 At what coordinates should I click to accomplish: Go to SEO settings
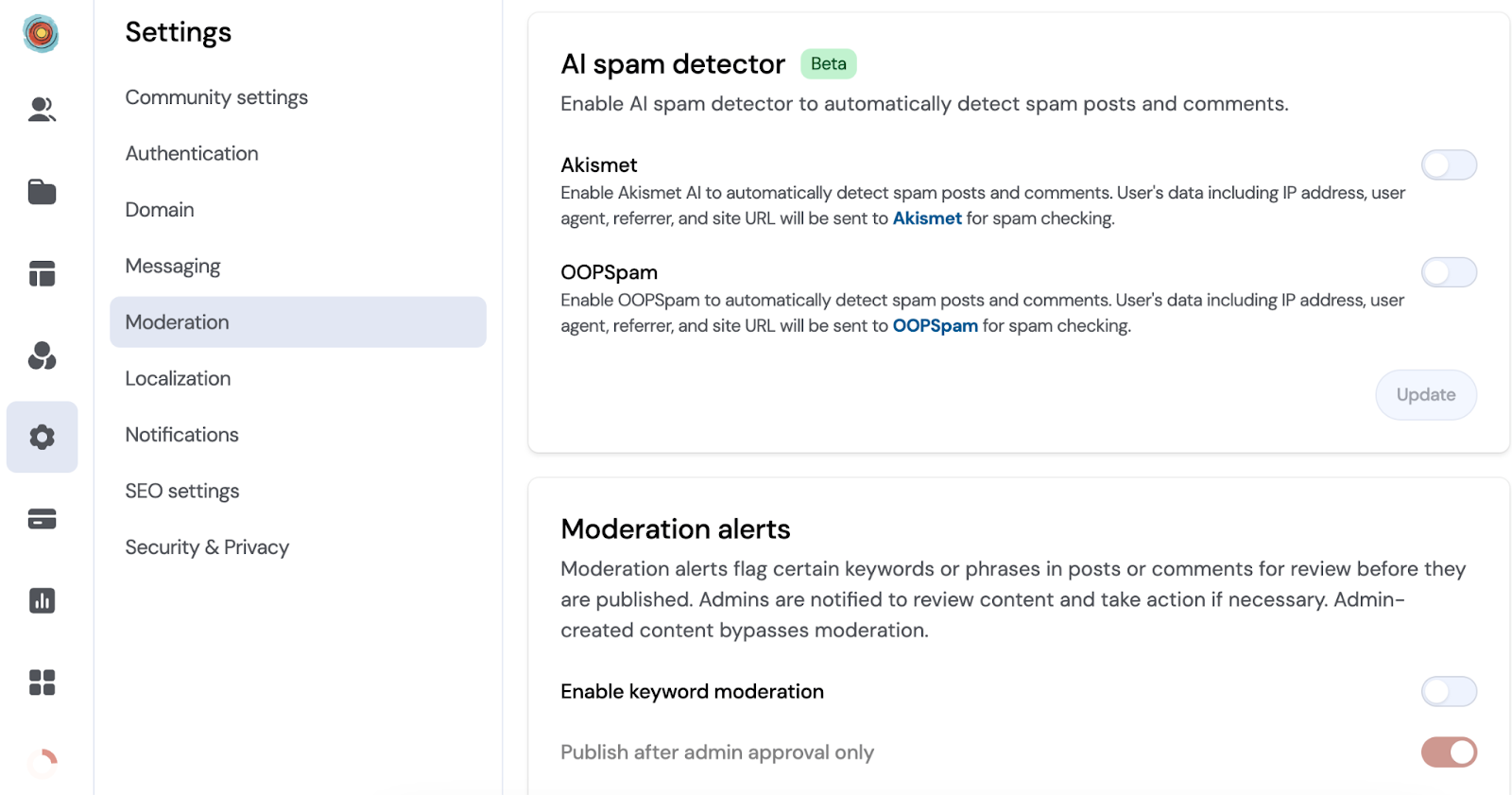(x=181, y=490)
